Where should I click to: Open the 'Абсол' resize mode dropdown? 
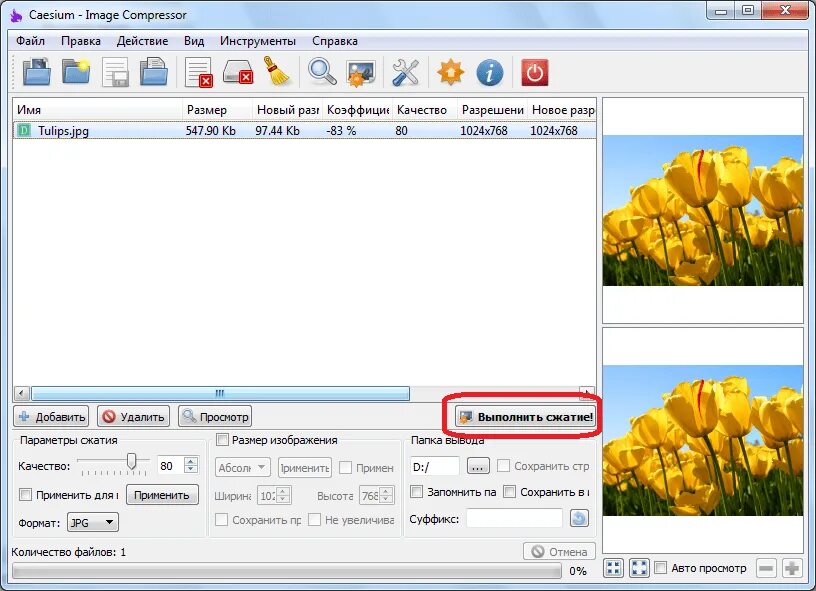pyautogui.click(x=243, y=467)
